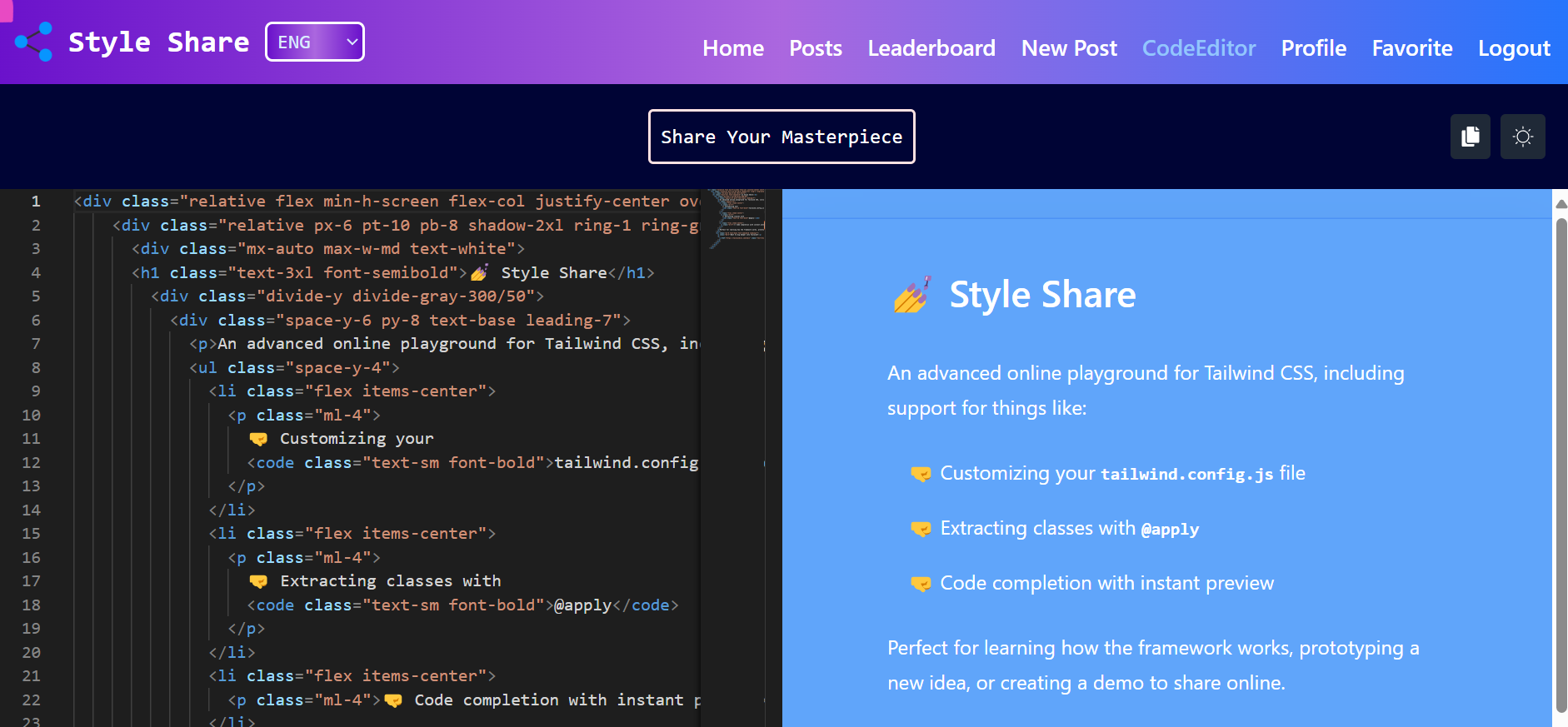The image size is (1568, 727).
Task: Click the h1 'Style Share' code line
Action: coord(393,272)
